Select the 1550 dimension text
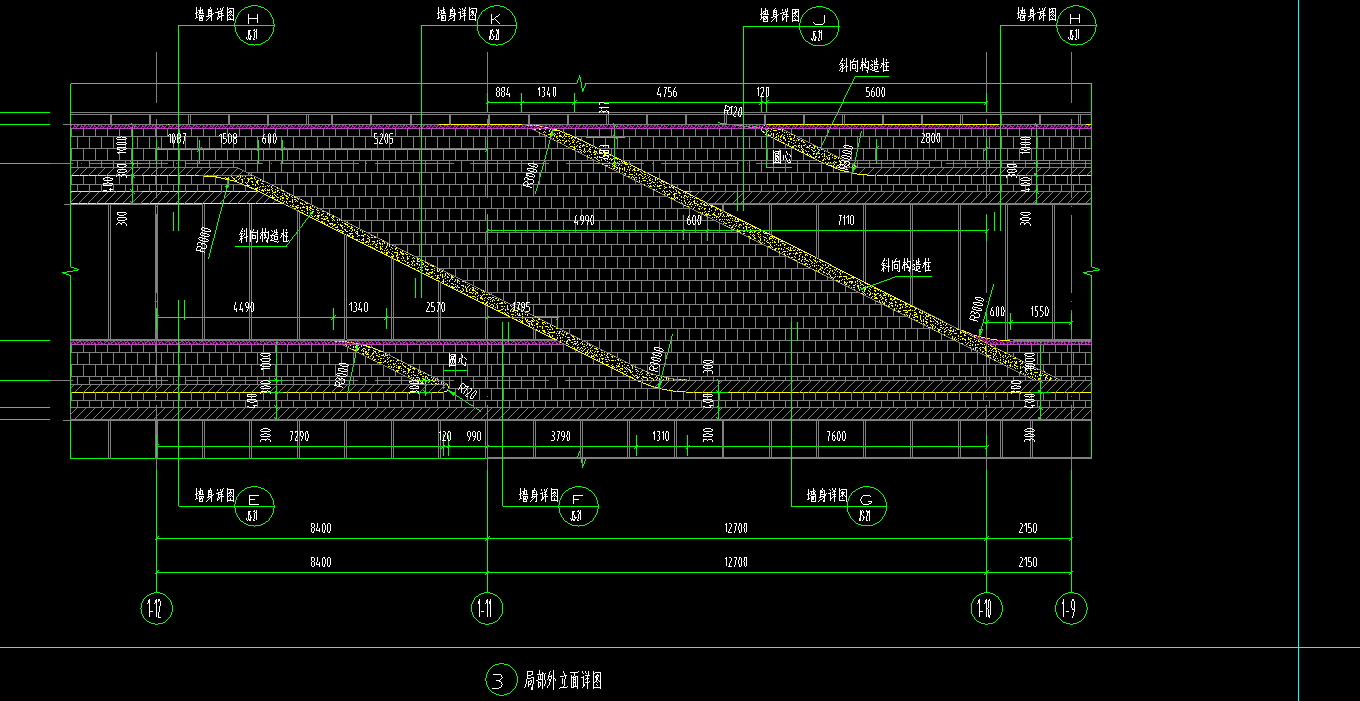Screen dimensions: 1360x701 (1039, 312)
